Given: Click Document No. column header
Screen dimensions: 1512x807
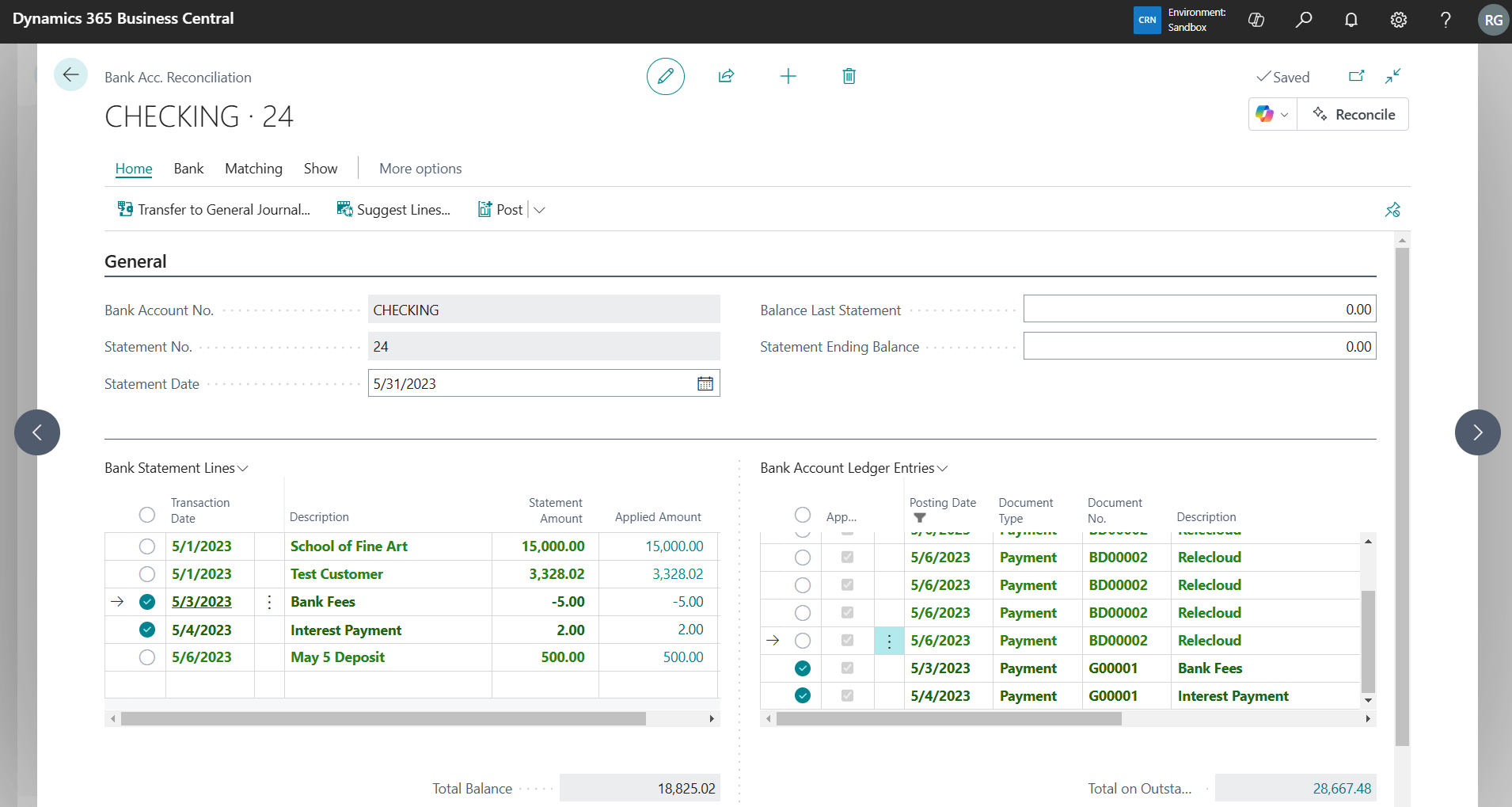Looking at the screenshot, I should (1115, 511).
